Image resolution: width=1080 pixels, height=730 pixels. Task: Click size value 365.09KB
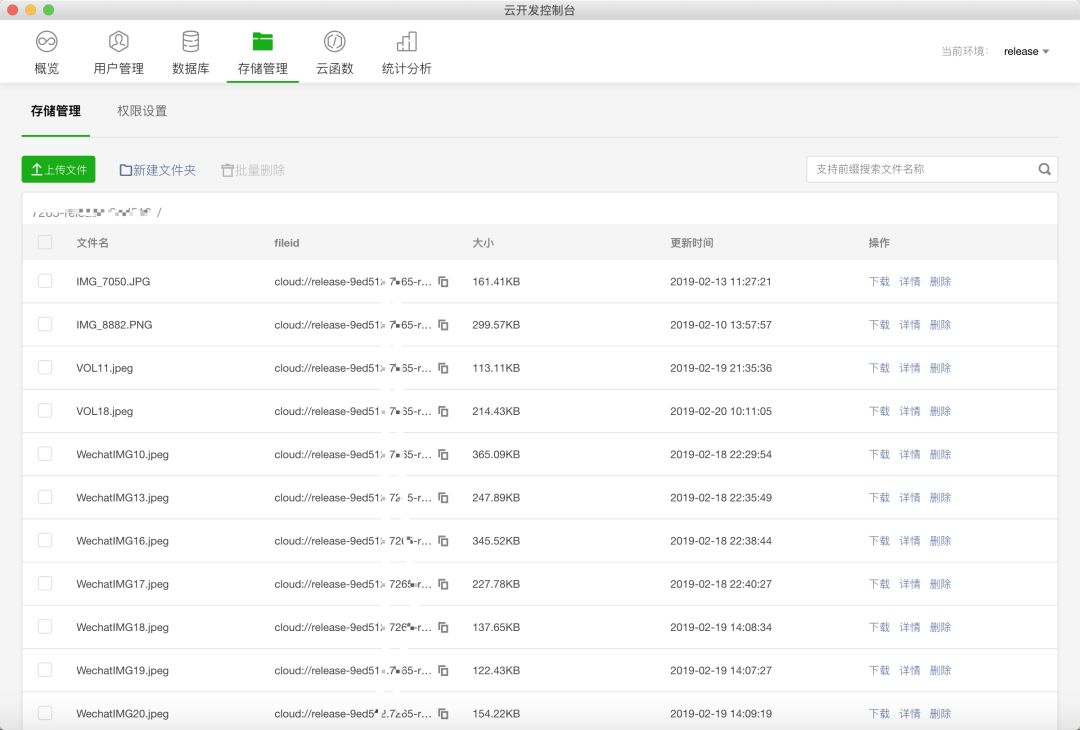[x=496, y=455]
